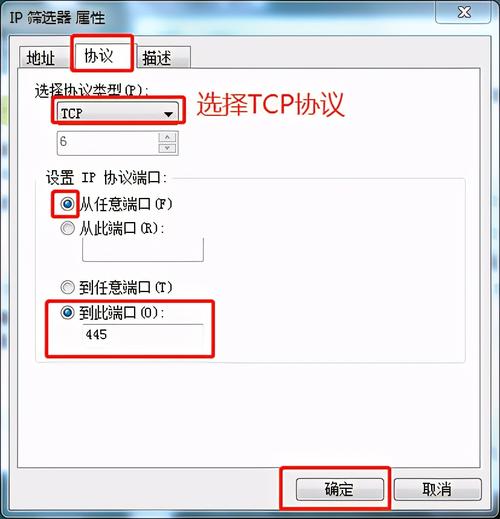Click the dropdown arrow next to TCP

[x=168, y=114]
